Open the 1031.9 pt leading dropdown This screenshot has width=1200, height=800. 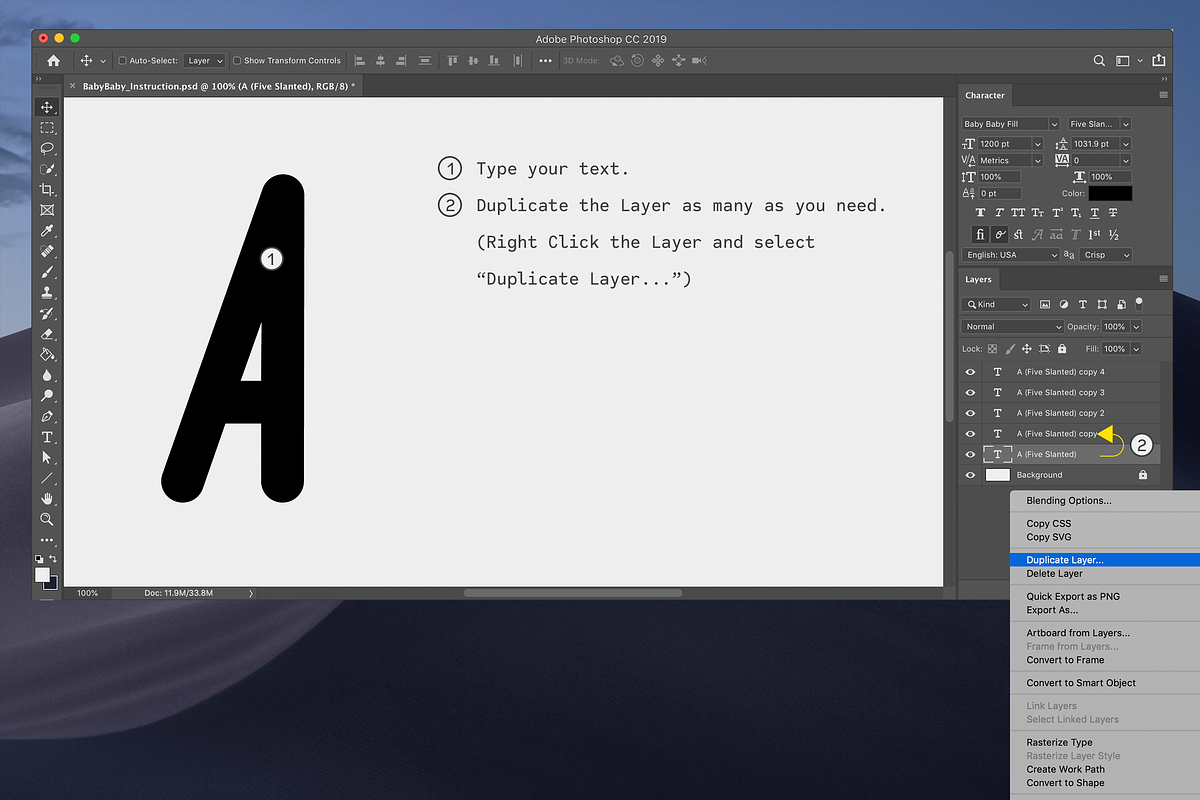coord(1125,144)
